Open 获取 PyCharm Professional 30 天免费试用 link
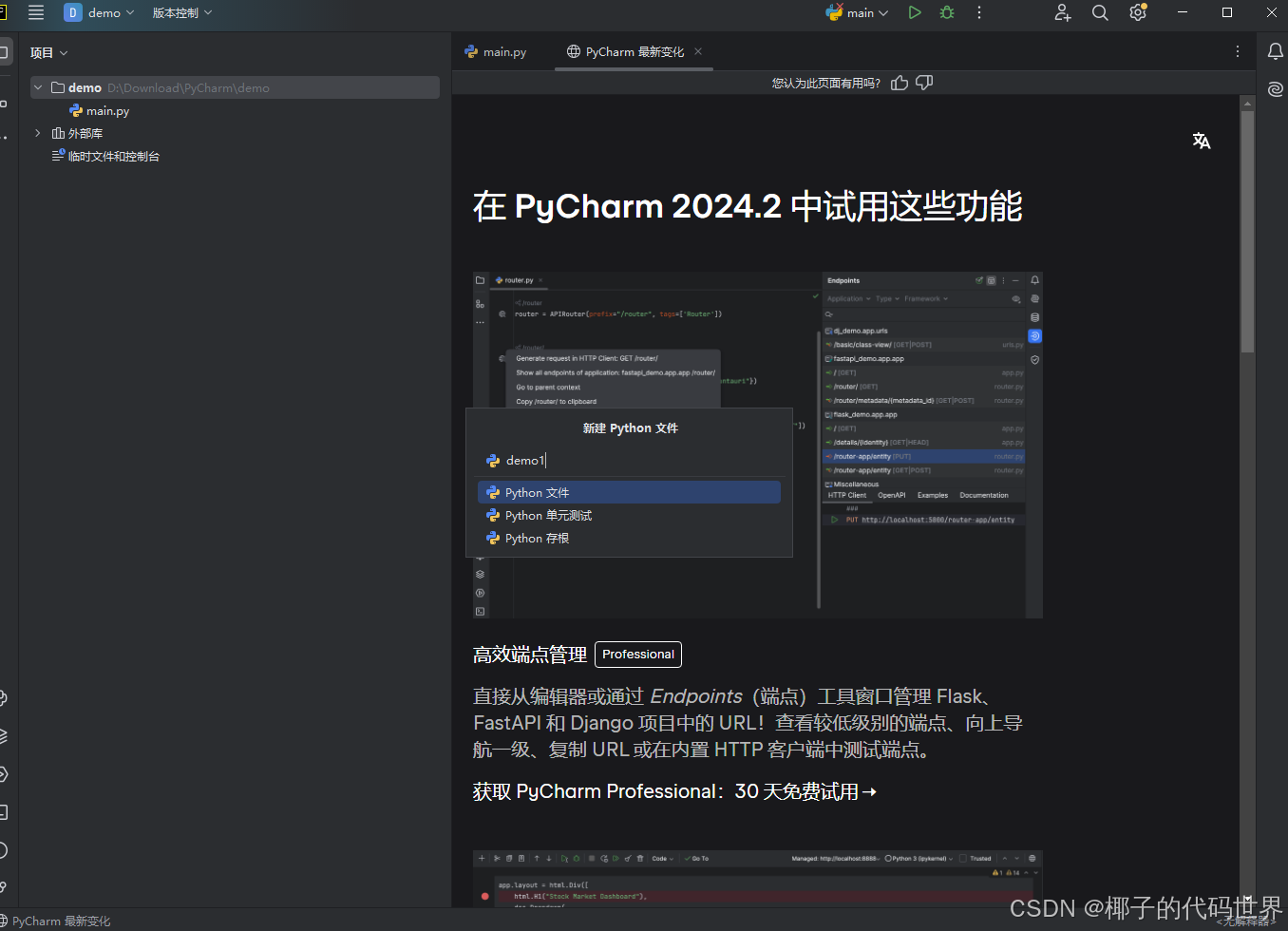The height and width of the screenshot is (931, 1288). click(x=674, y=791)
